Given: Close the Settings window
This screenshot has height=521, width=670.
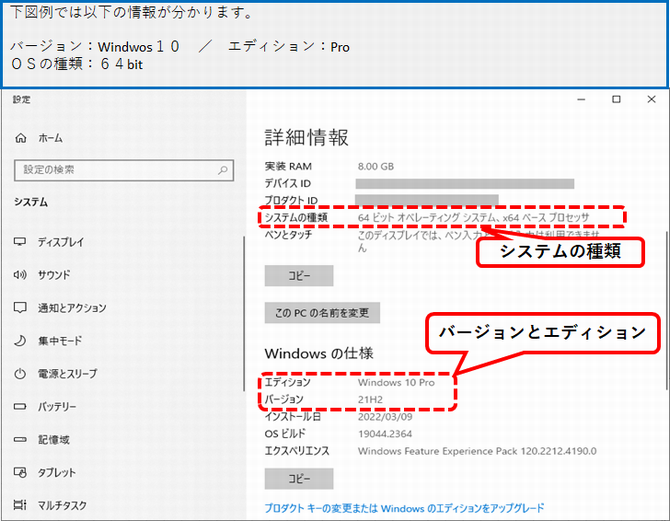Looking at the screenshot, I should (651, 99).
